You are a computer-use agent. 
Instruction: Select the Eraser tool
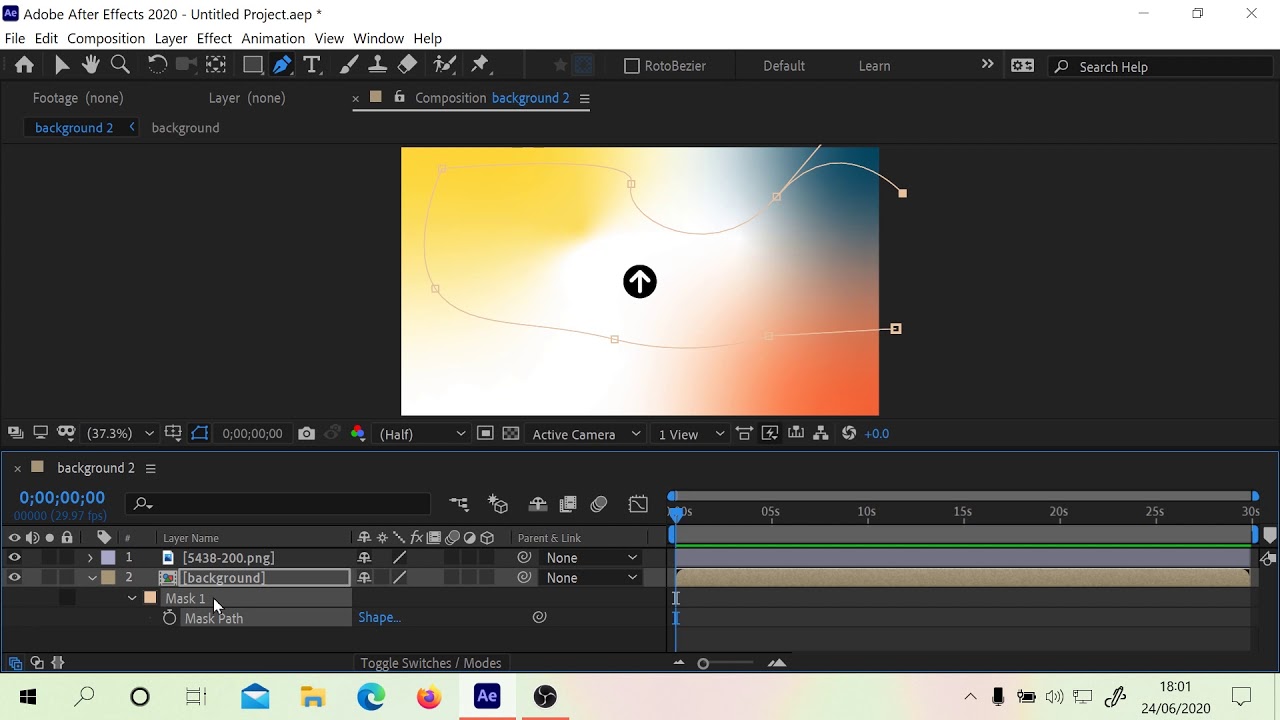tap(407, 65)
